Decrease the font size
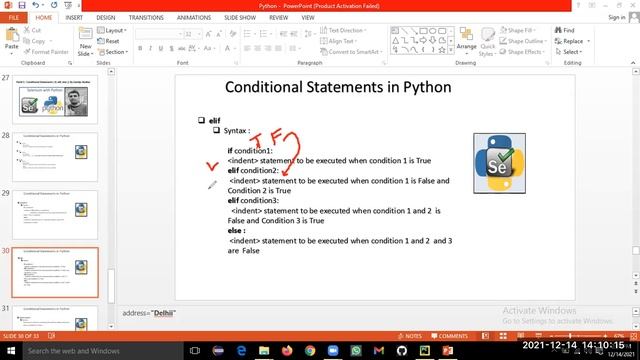Image resolution: width=640 pixels, height=360 pixels. (219, 34)
